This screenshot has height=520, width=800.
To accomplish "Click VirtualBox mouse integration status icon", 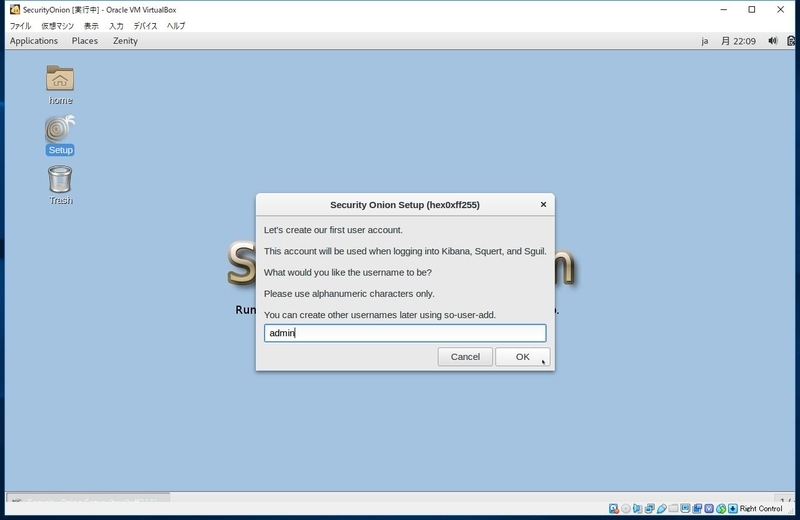I will coord(721,508).
